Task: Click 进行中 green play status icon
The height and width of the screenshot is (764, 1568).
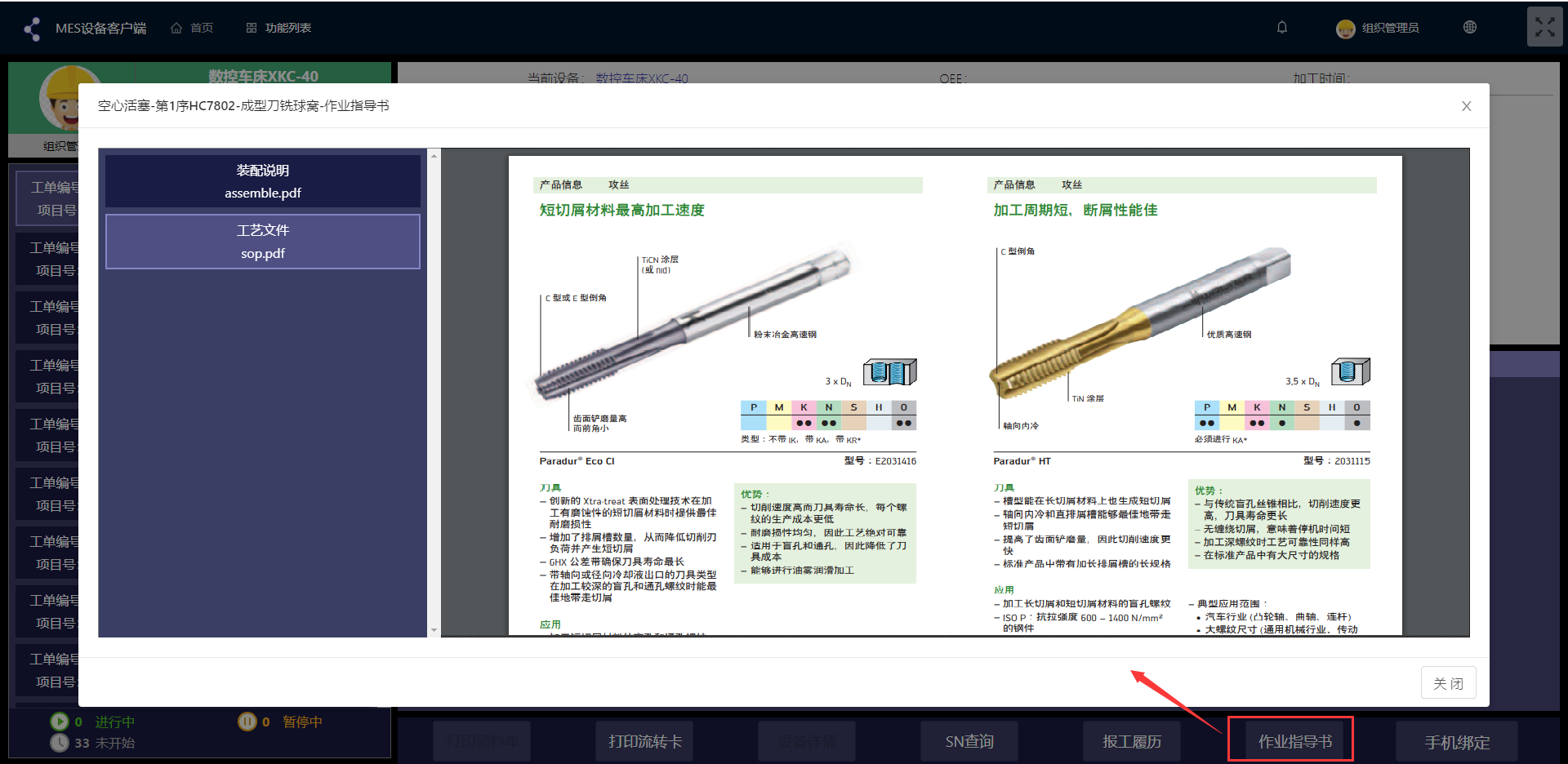Action: point(60,722)
